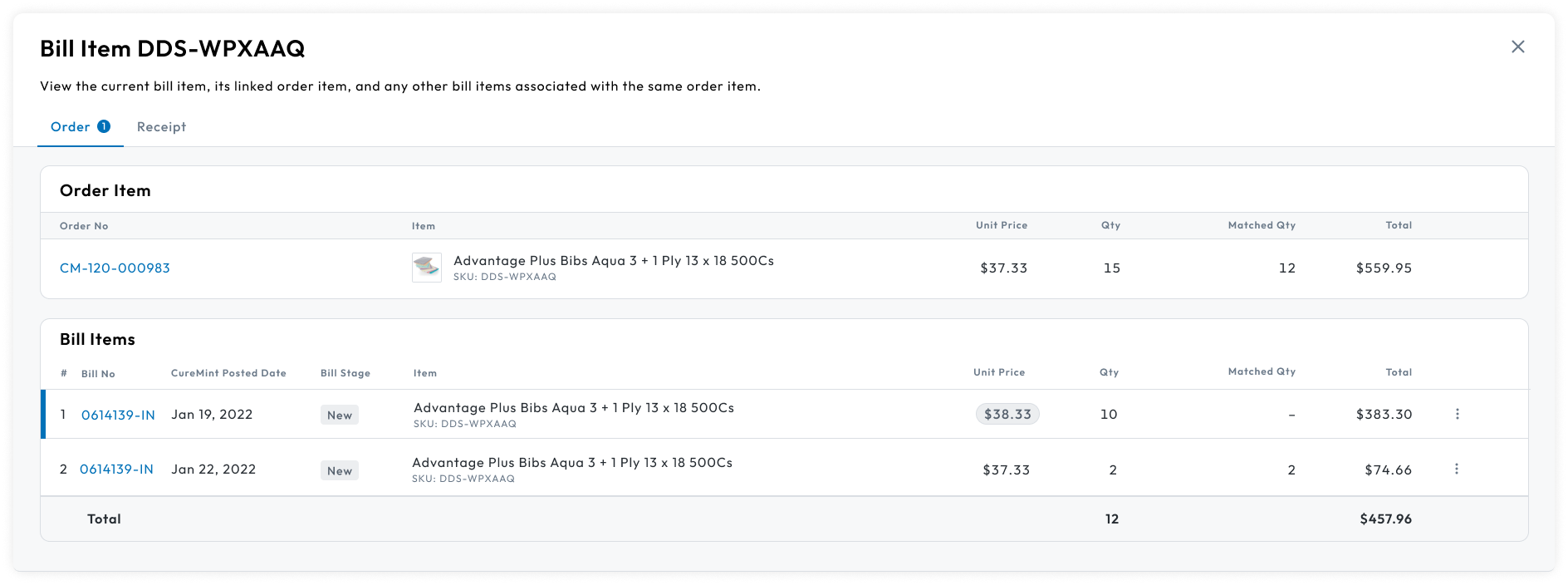Click the Bill No column header
This screenshot has height=585, width=1568.
[x=98, y=374]
